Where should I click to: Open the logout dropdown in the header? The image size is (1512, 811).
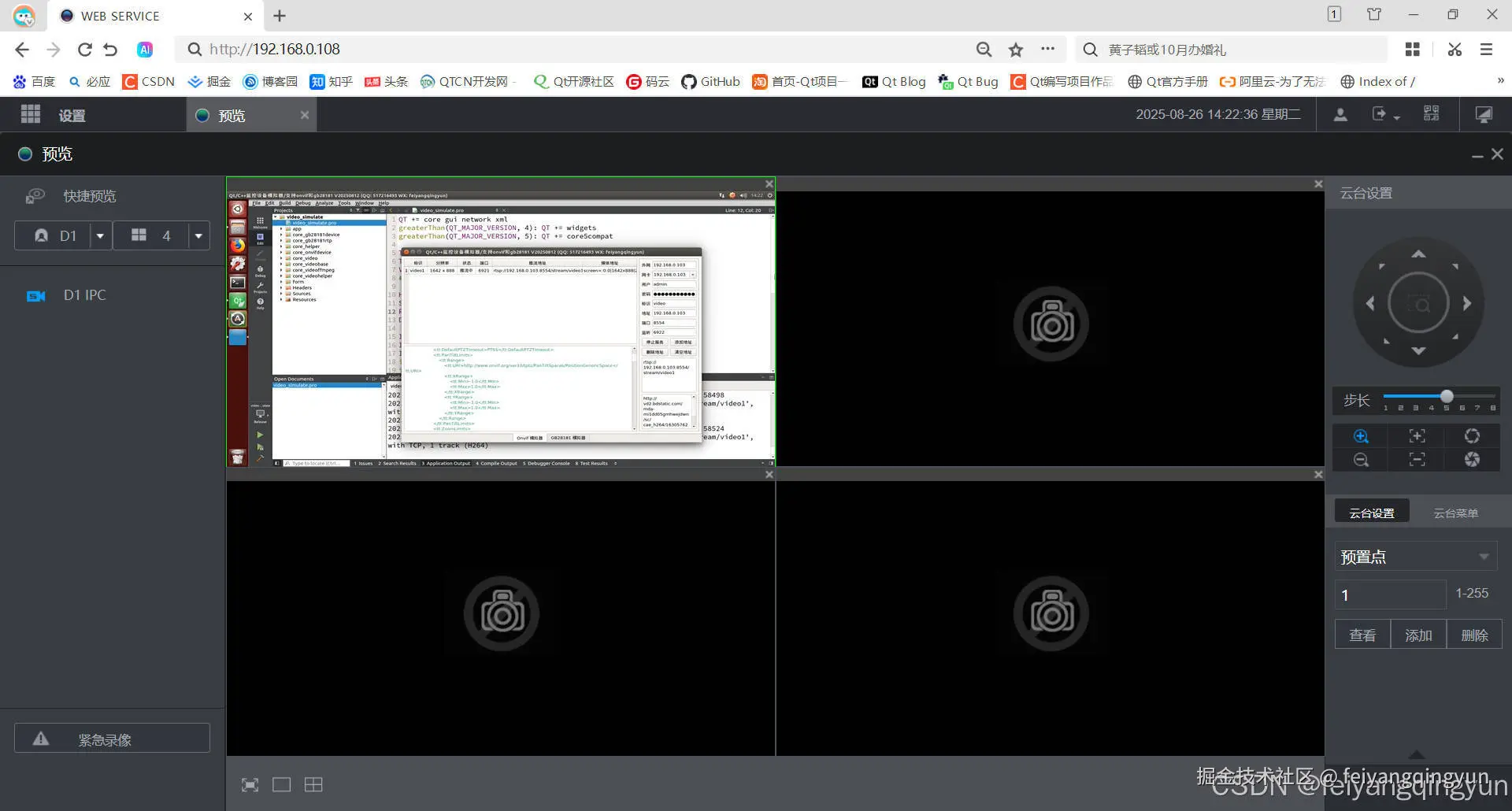(x=1386, y=115)
